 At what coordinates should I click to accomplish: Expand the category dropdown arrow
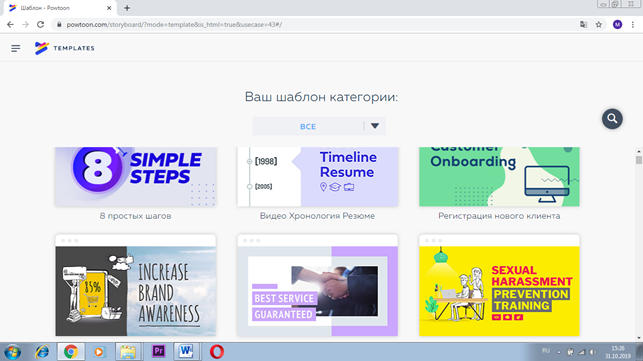pos(375,126)
